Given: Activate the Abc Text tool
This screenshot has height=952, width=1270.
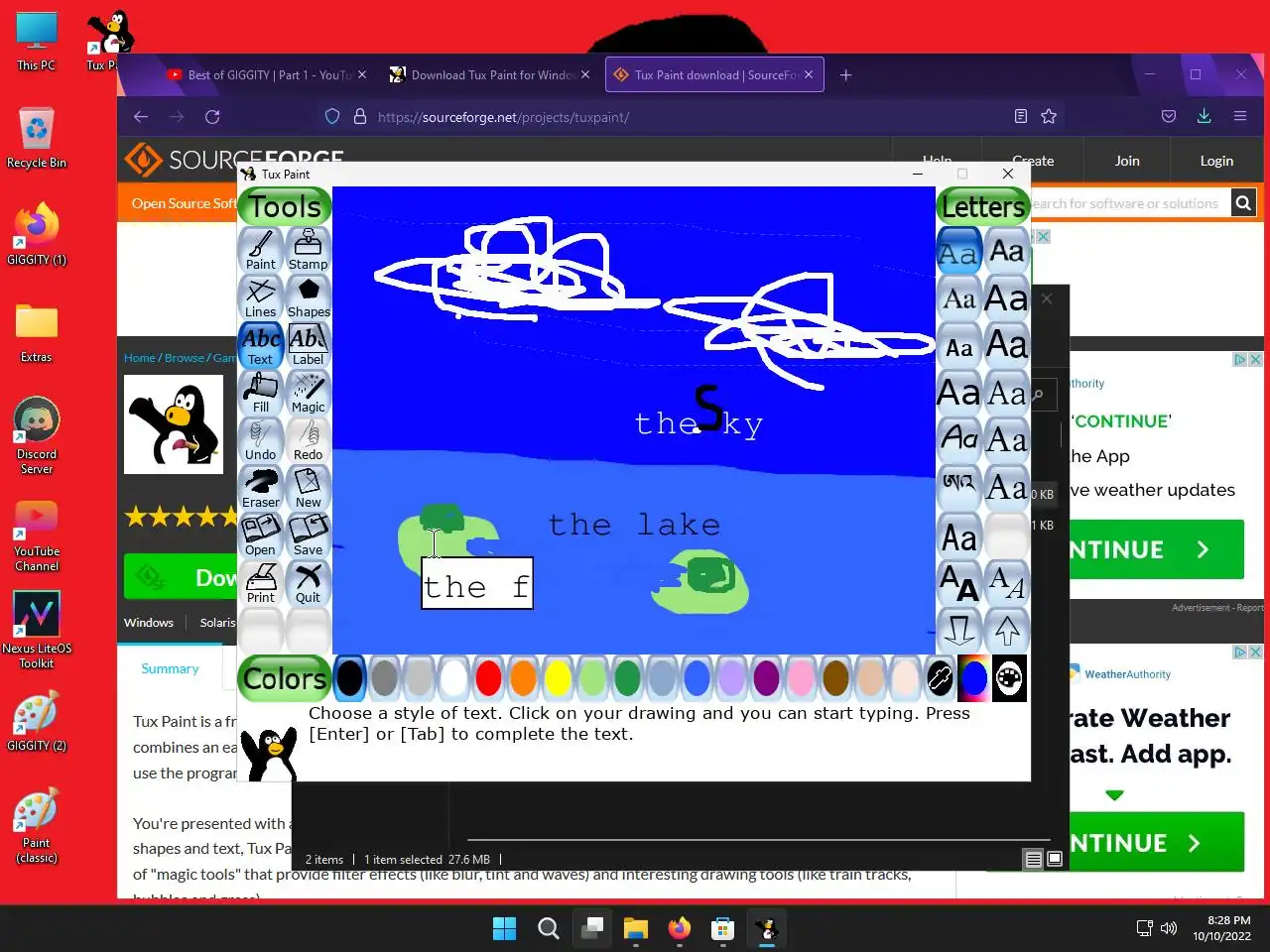Looking at the screenshot, I should (261, 345).
